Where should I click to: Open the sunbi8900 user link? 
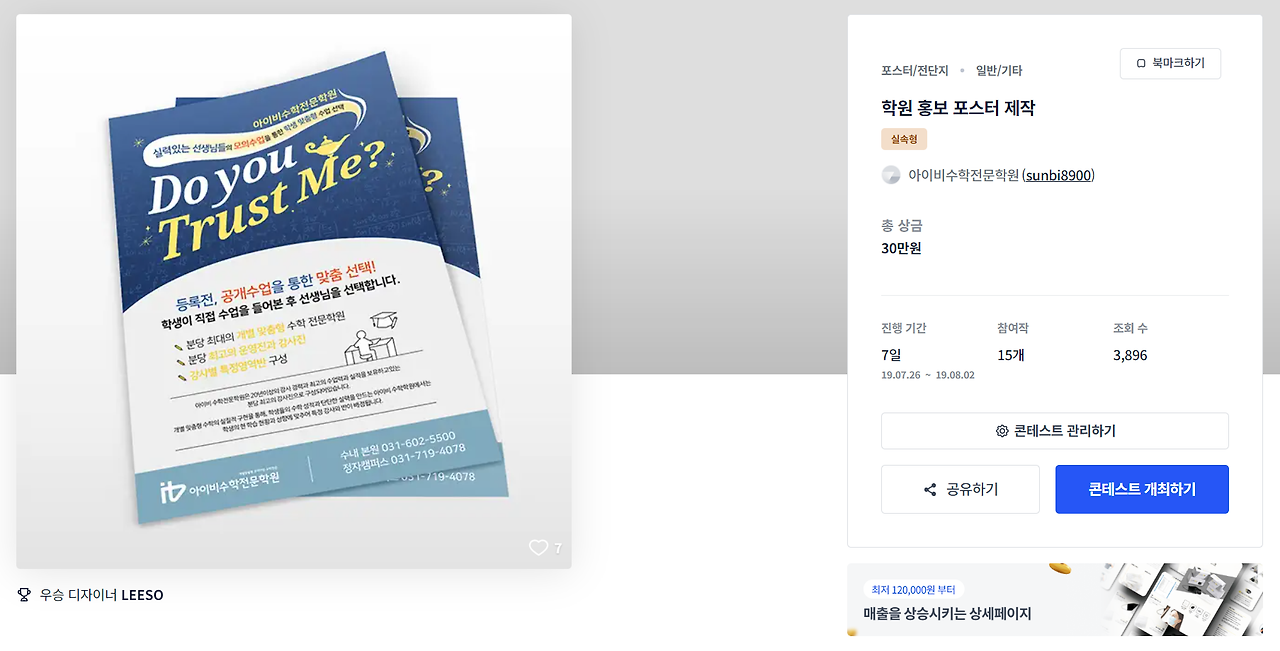(1058, 175)
